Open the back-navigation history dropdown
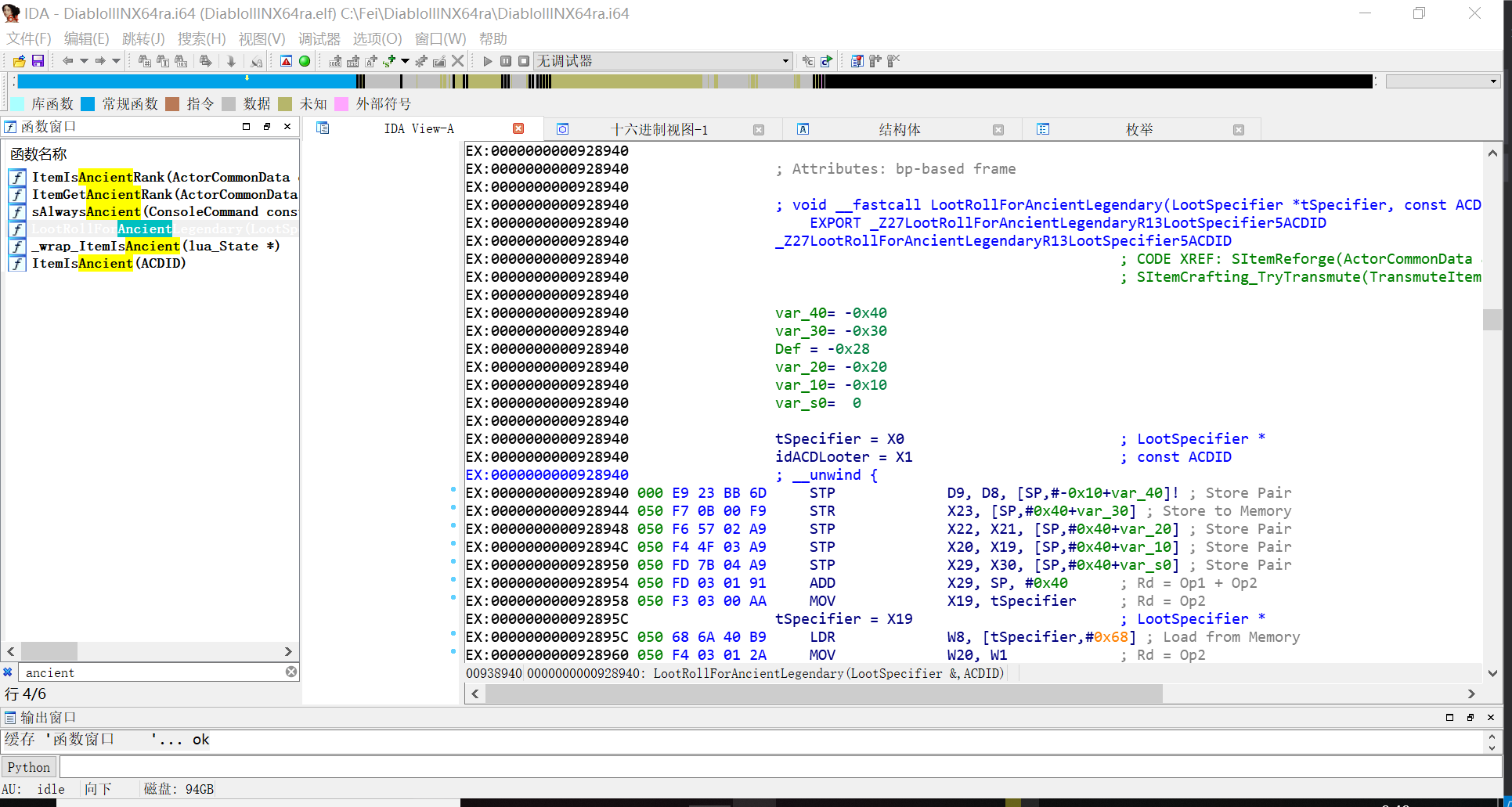The image size is (1512, 807). coord(84,61)
